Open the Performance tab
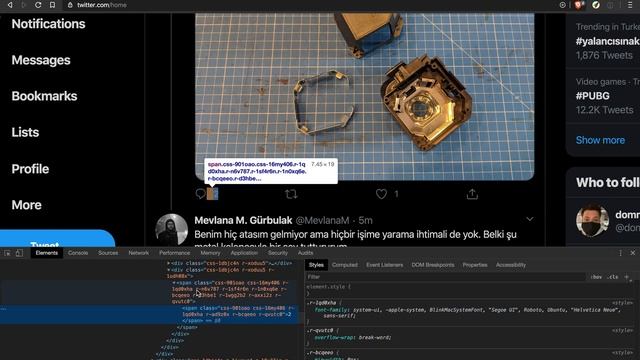This screenshot has width=640, height=360. click(x=174, y=253)
